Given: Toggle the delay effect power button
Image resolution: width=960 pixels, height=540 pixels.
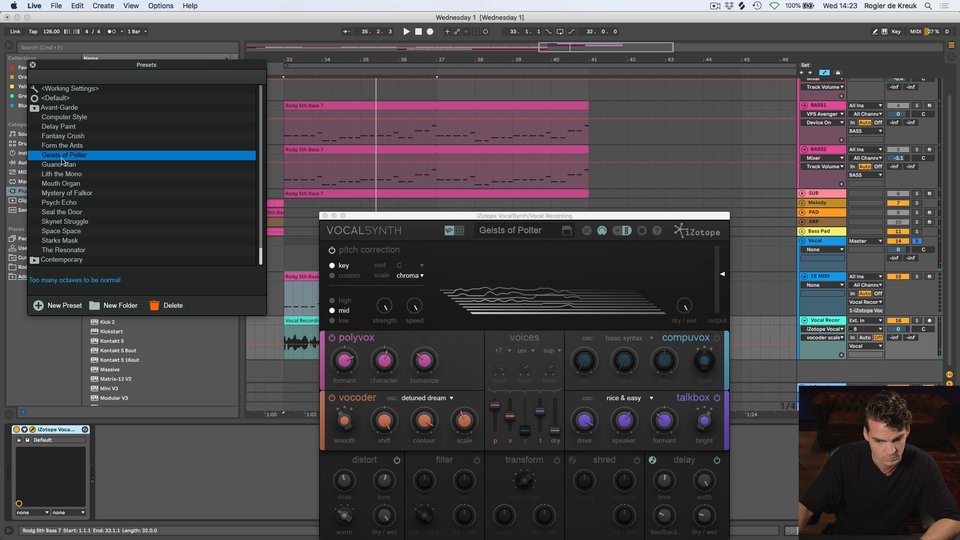Looking at the screenshot, I should (717, 460).
